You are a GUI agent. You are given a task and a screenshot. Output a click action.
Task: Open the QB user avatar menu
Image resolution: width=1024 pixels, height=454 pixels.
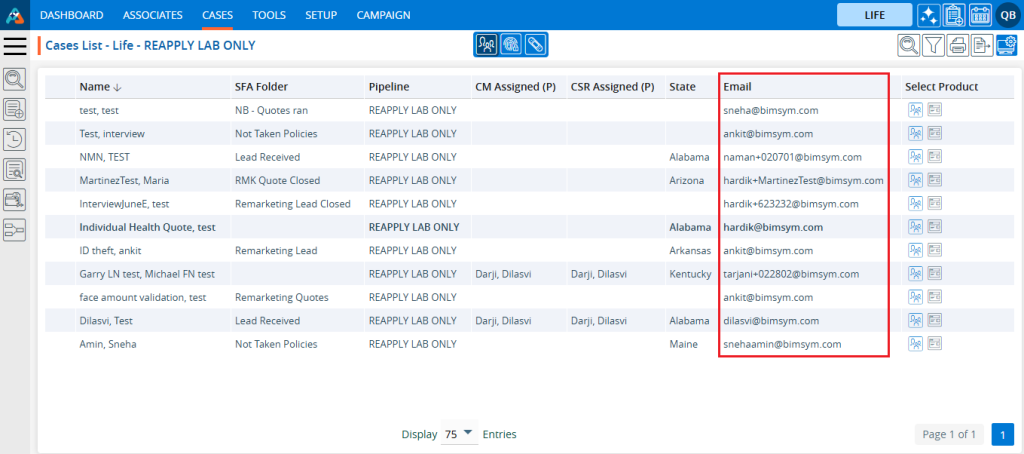[x=1006, y=15]
